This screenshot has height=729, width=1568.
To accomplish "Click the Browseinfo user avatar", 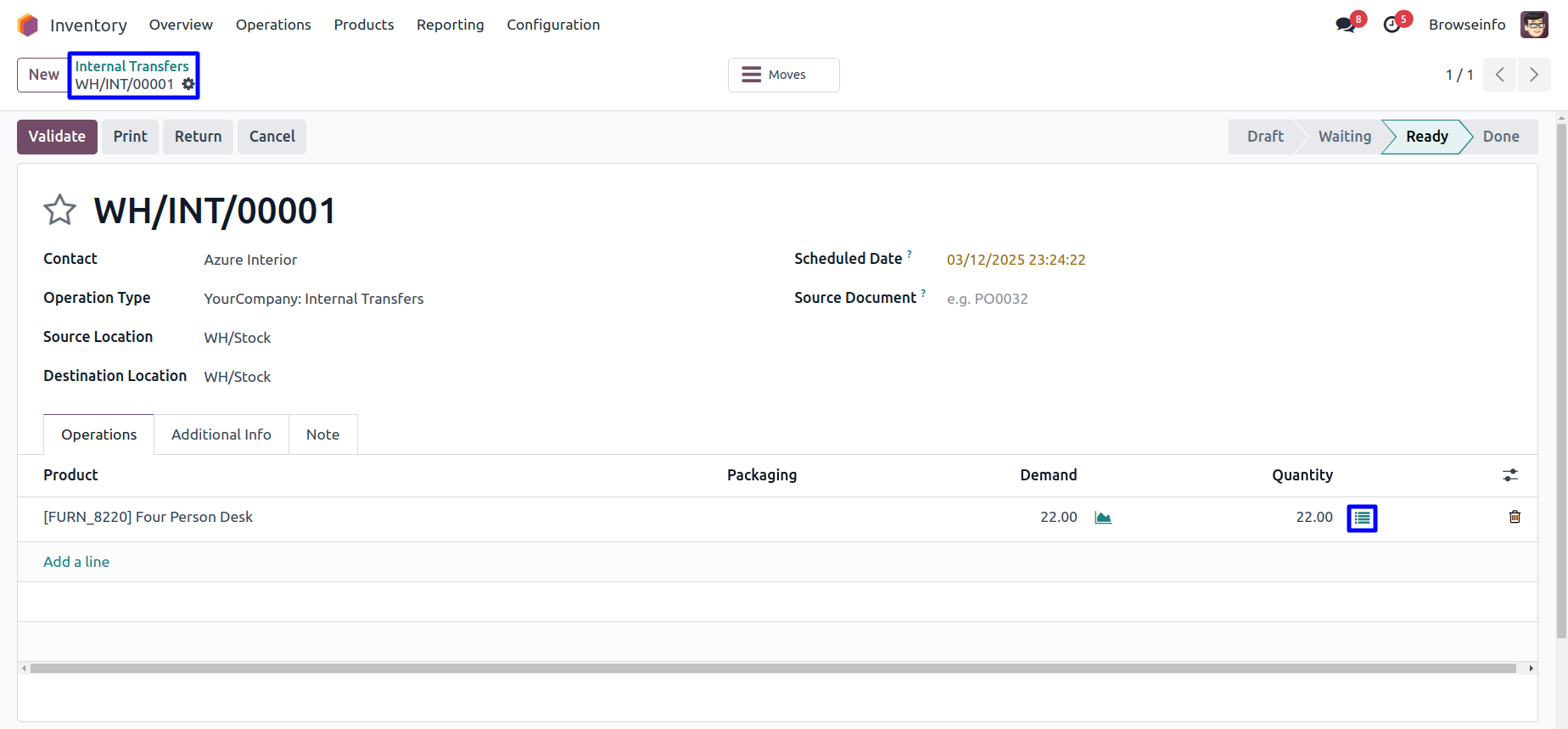I will pos(1533,25).
